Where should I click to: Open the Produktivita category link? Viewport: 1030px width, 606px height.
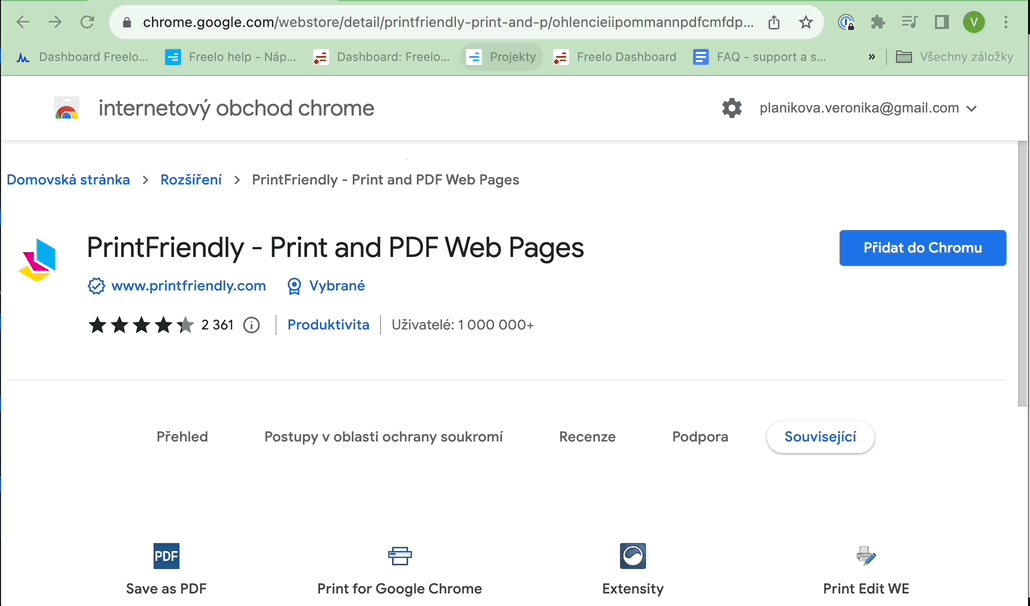coord(328,325)
